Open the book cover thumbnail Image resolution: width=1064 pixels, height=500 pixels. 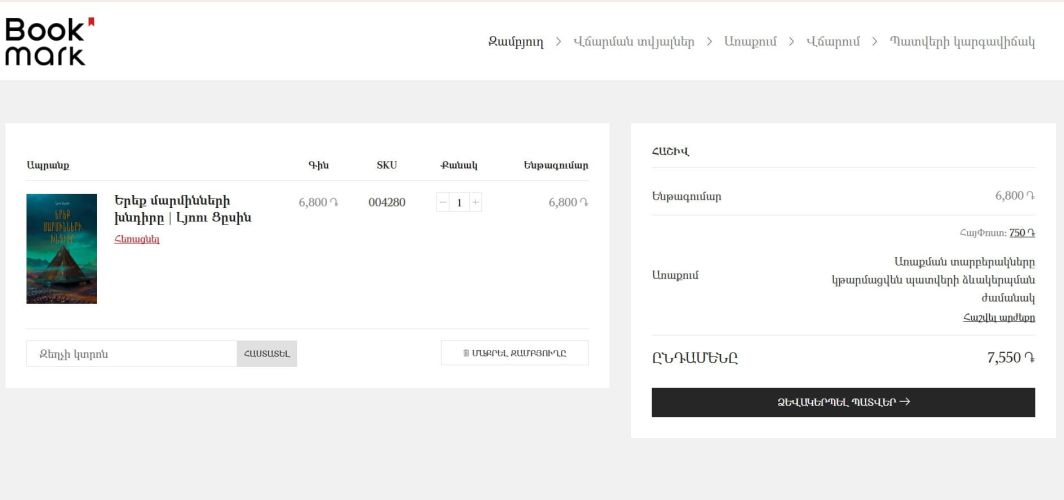click(x=61, y=248)
